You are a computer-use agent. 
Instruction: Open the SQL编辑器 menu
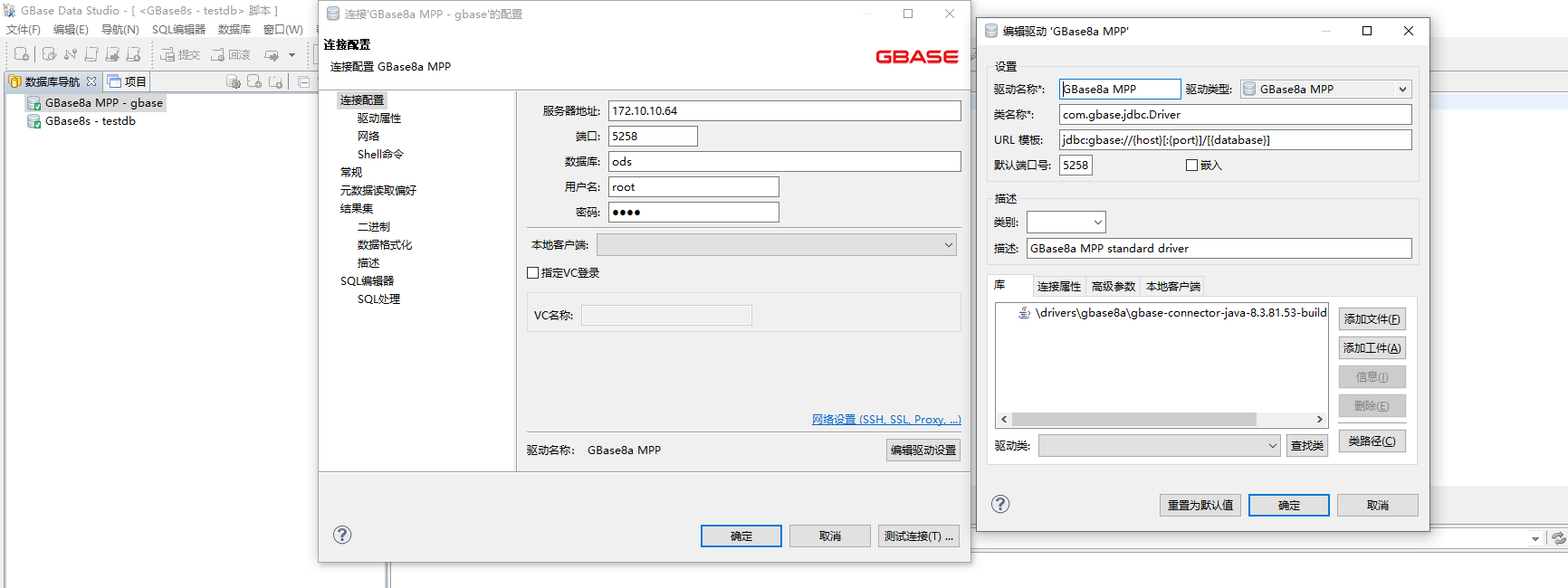[x=178, y=30]
